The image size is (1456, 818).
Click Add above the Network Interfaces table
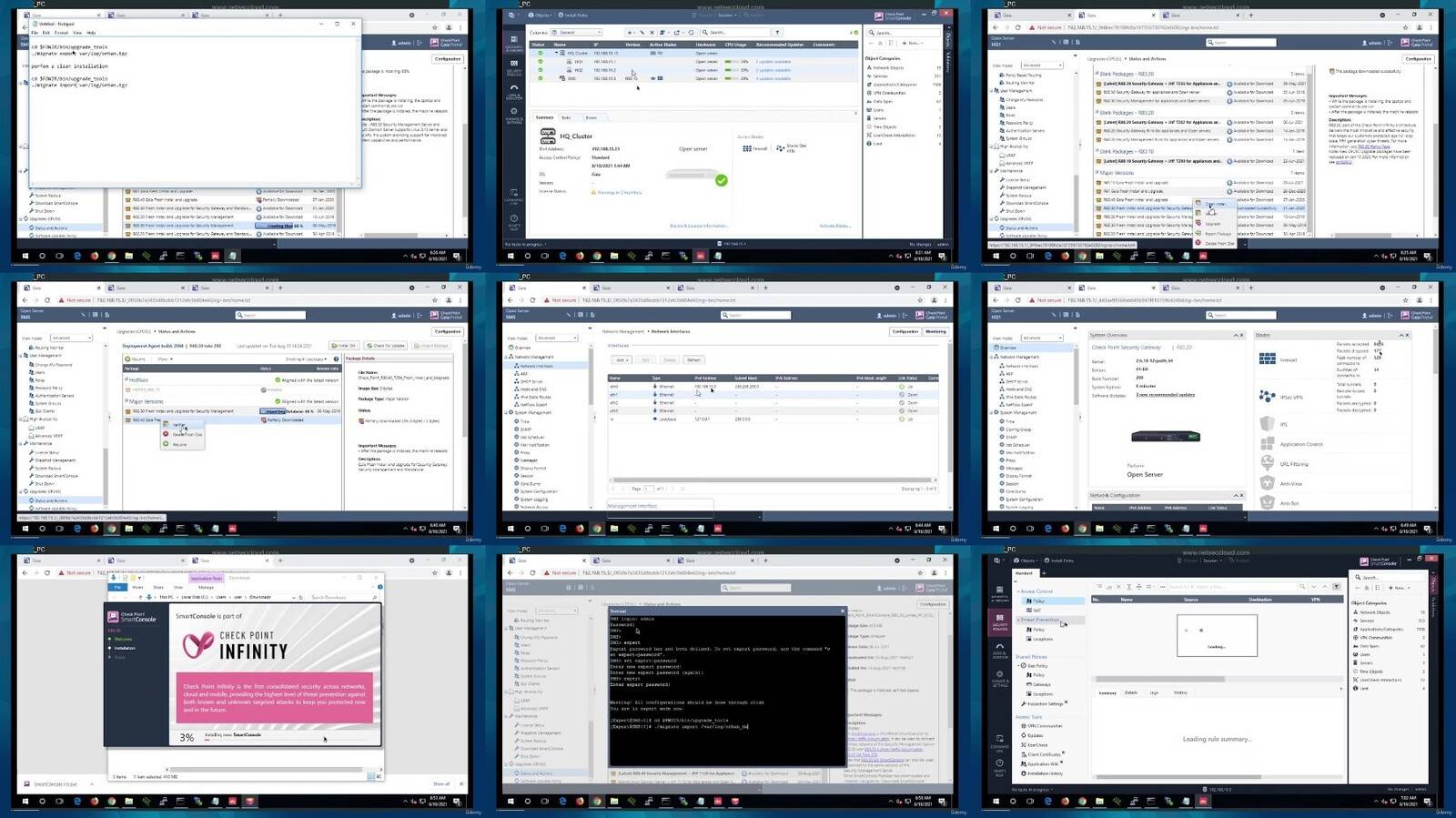(x=622, y=359)
